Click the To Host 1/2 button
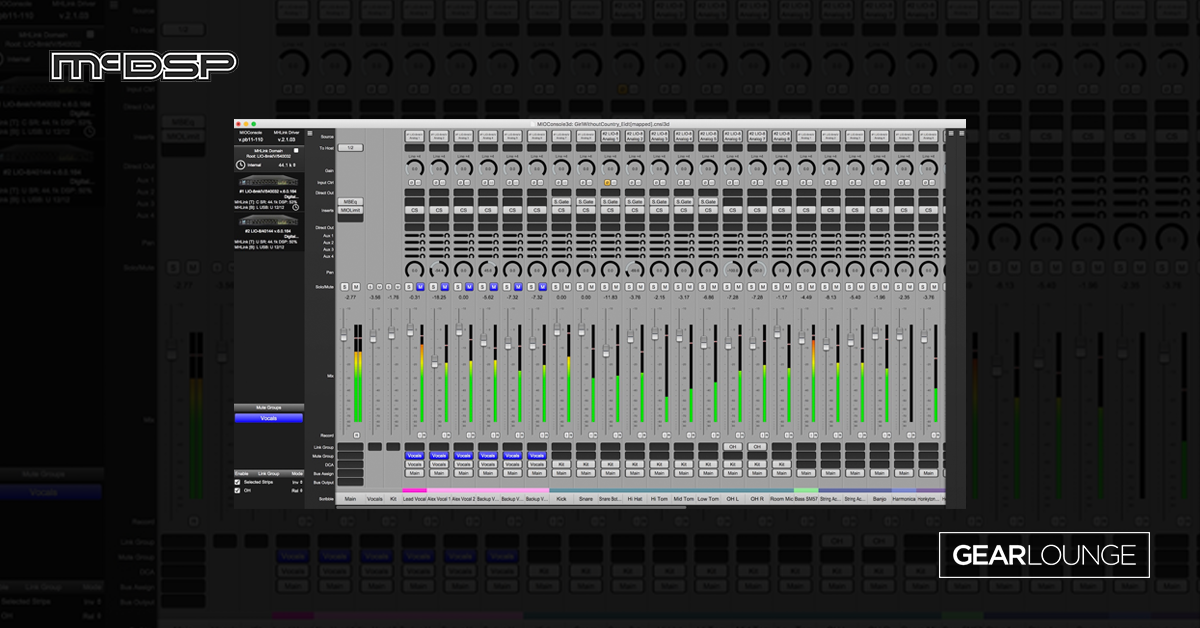1200x628 pixels. pyautogui.click(x=350, y=148)
